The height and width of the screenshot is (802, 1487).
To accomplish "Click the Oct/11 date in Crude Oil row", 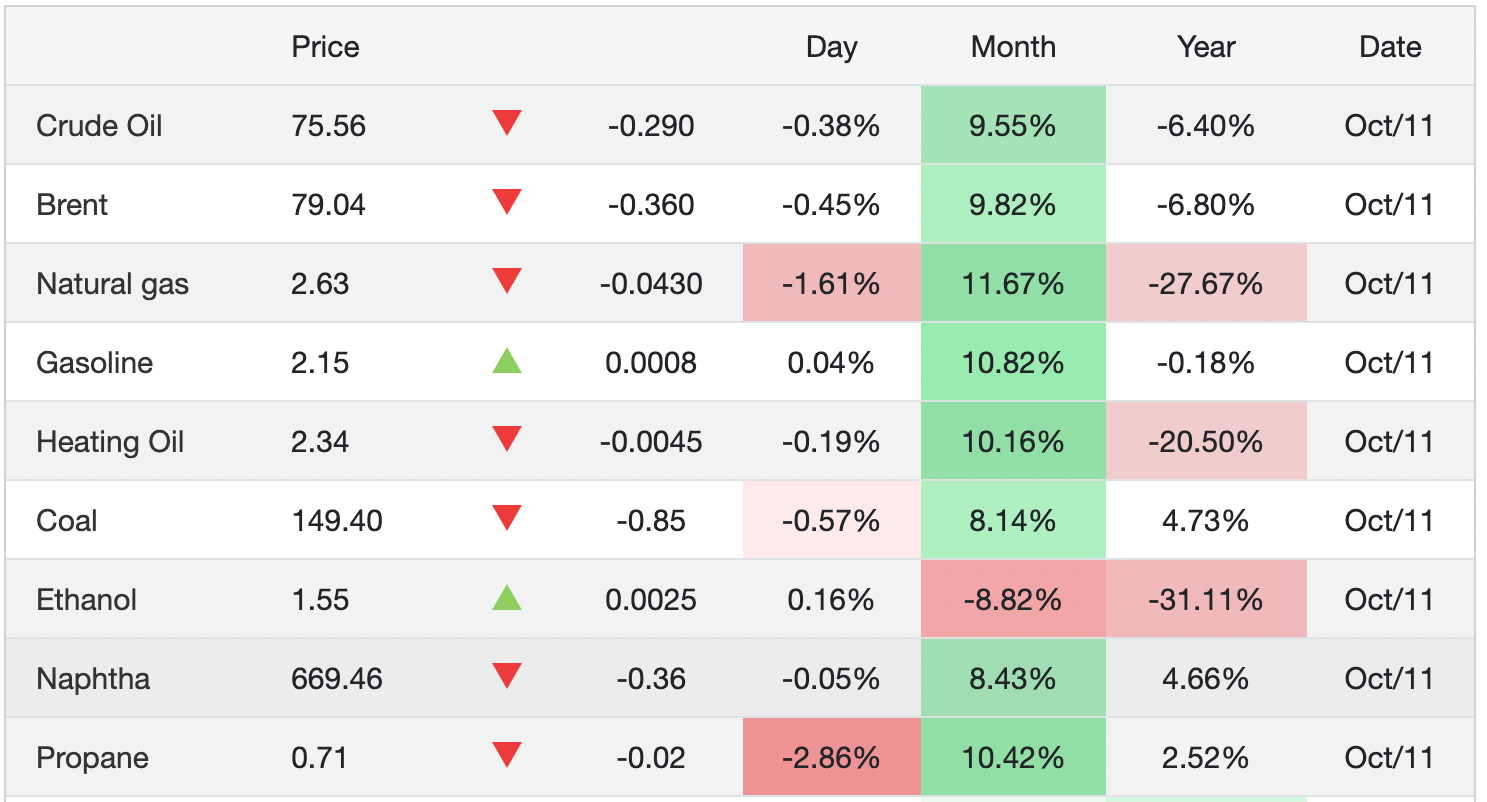I will [1389, 126].
